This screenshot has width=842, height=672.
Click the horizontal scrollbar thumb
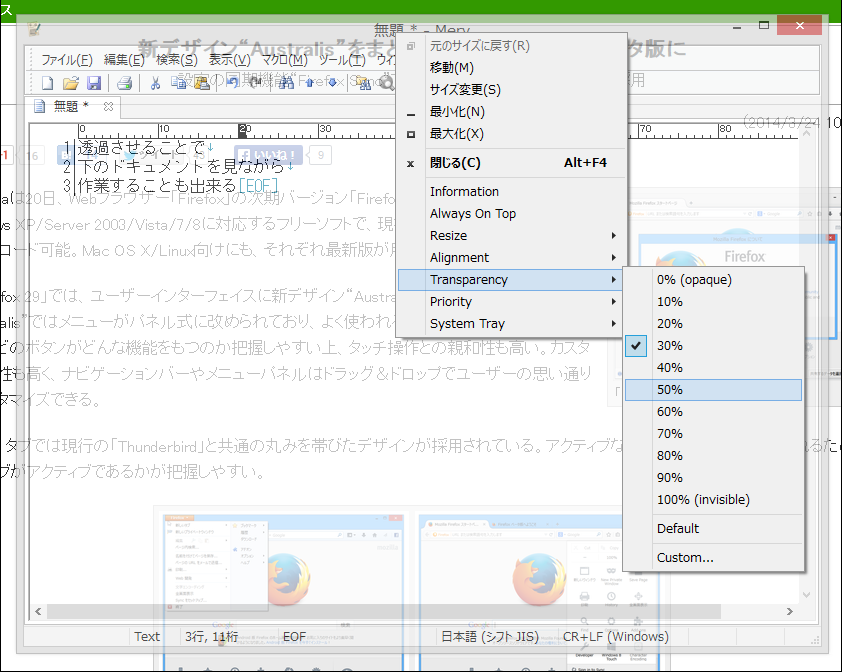pyautogui.click(x=384, y=611)
